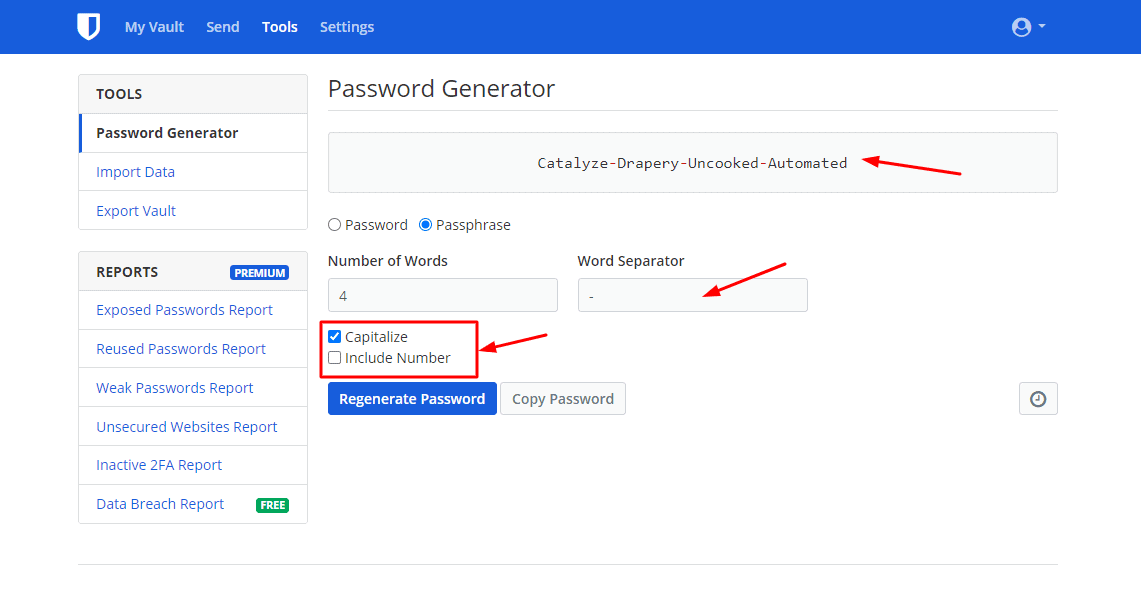Open the Send page
1141x607 pixels.
tap(222, 27)
